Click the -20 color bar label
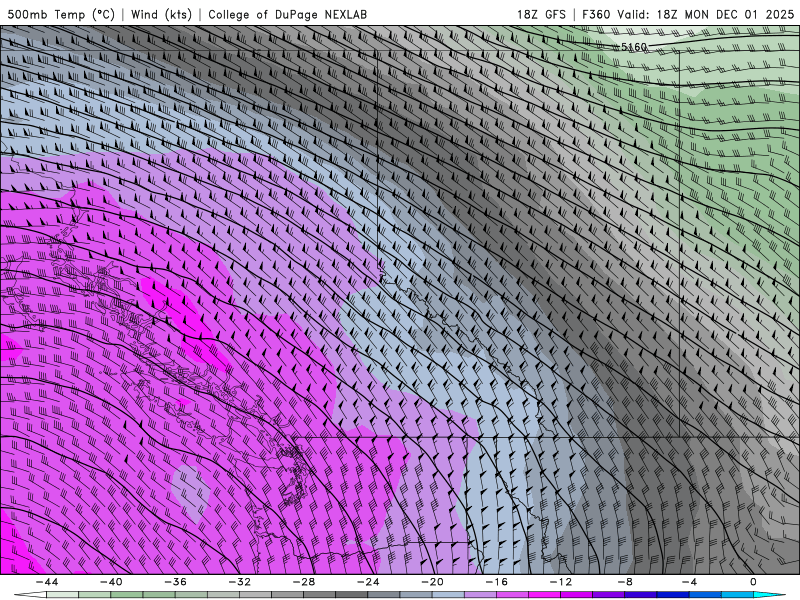Image resolution: width=800 pixels, height=600 pixels. (x=433, y=582)
